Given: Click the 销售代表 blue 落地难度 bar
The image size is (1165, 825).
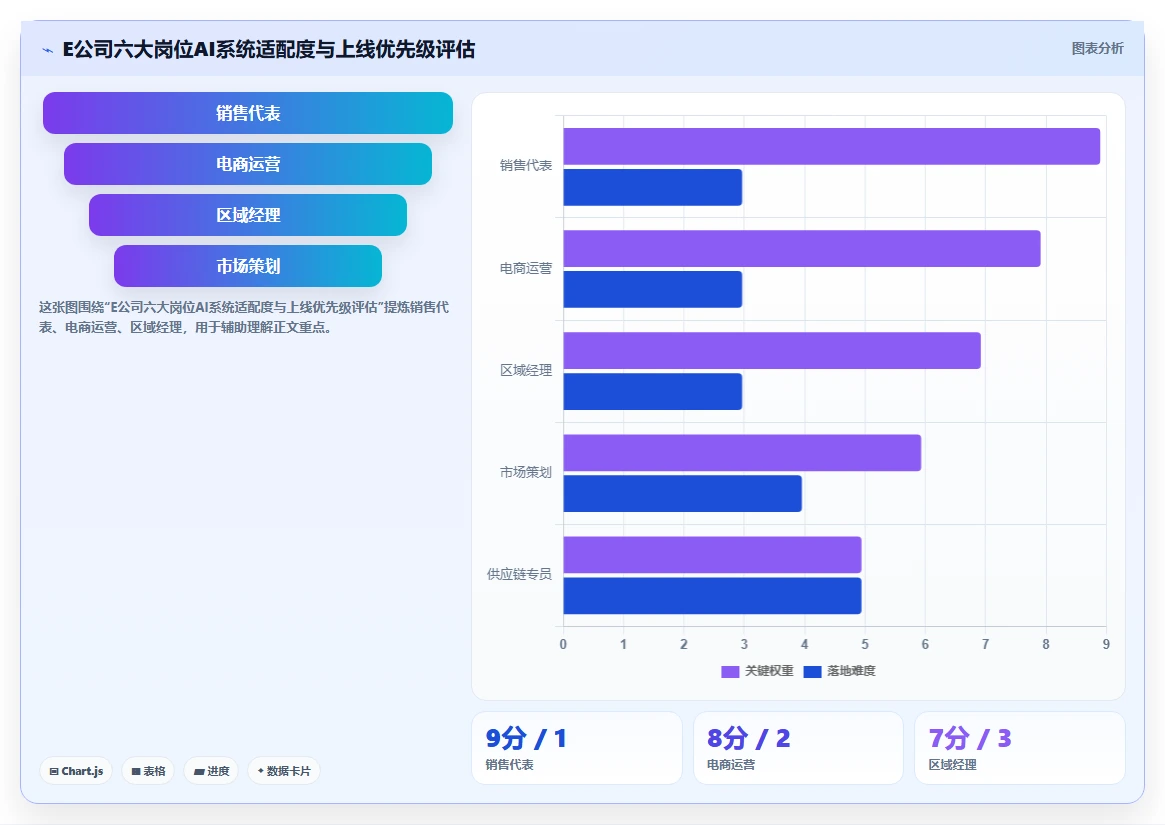Looking at the screenshot, I should point(652,187).
